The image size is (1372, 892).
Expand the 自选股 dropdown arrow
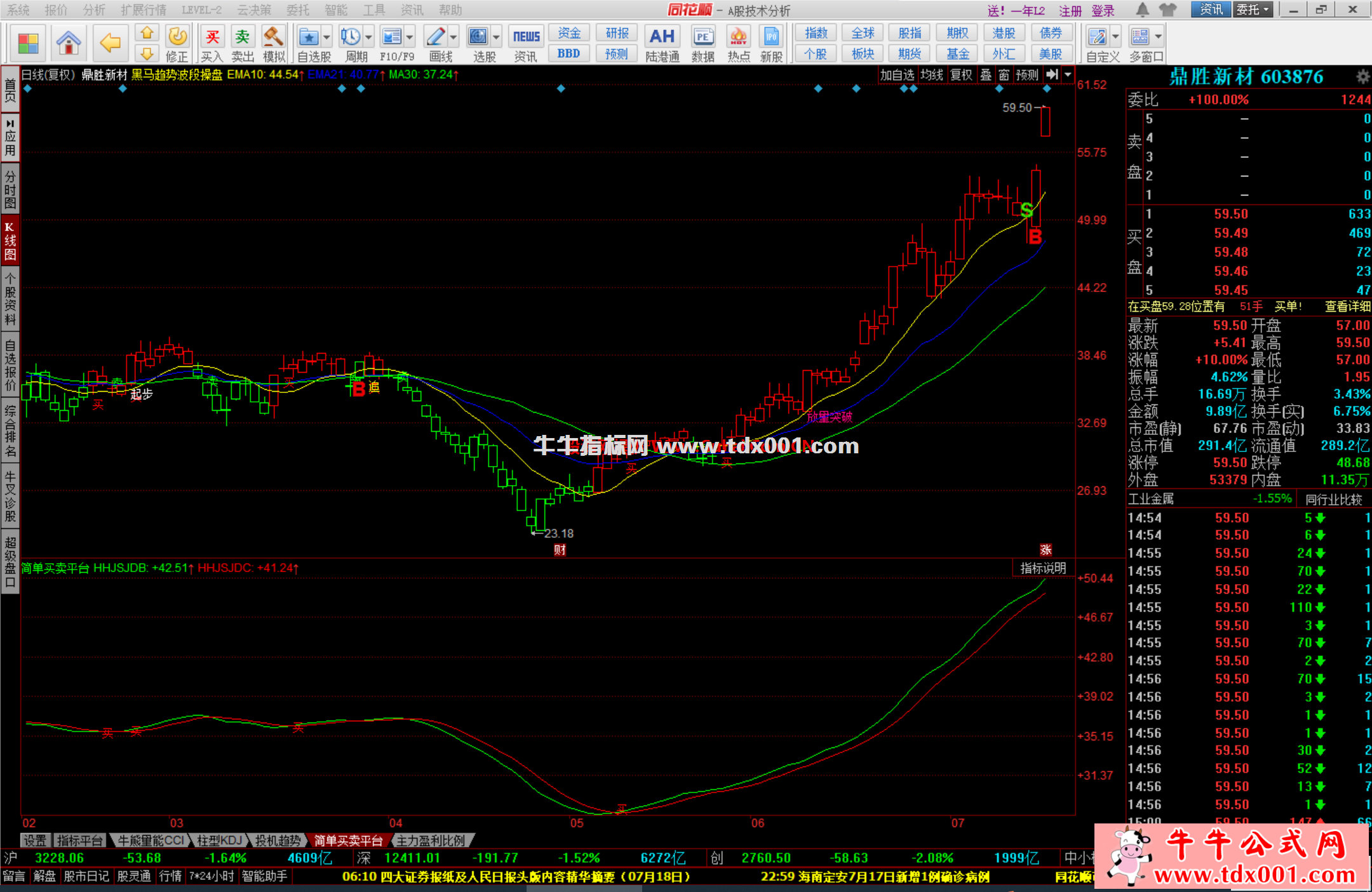(326, 37)
